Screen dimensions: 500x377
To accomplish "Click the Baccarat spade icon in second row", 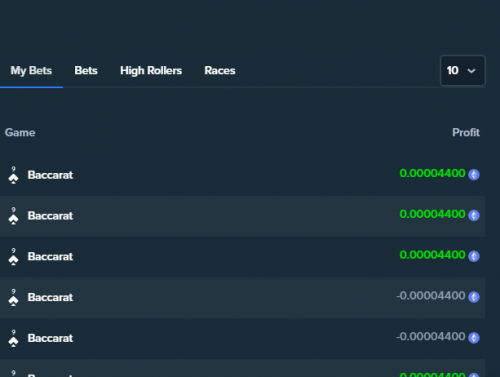I will pyautogui.click(x=13, y=216).
